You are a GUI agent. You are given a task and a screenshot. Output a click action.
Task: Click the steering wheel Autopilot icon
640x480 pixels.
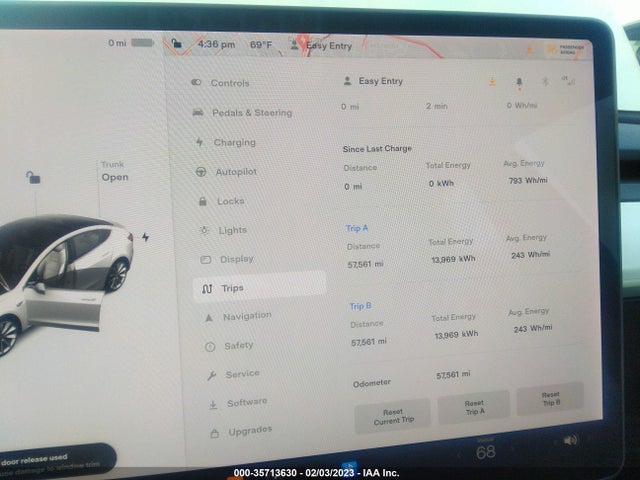[x=201, y=172]
